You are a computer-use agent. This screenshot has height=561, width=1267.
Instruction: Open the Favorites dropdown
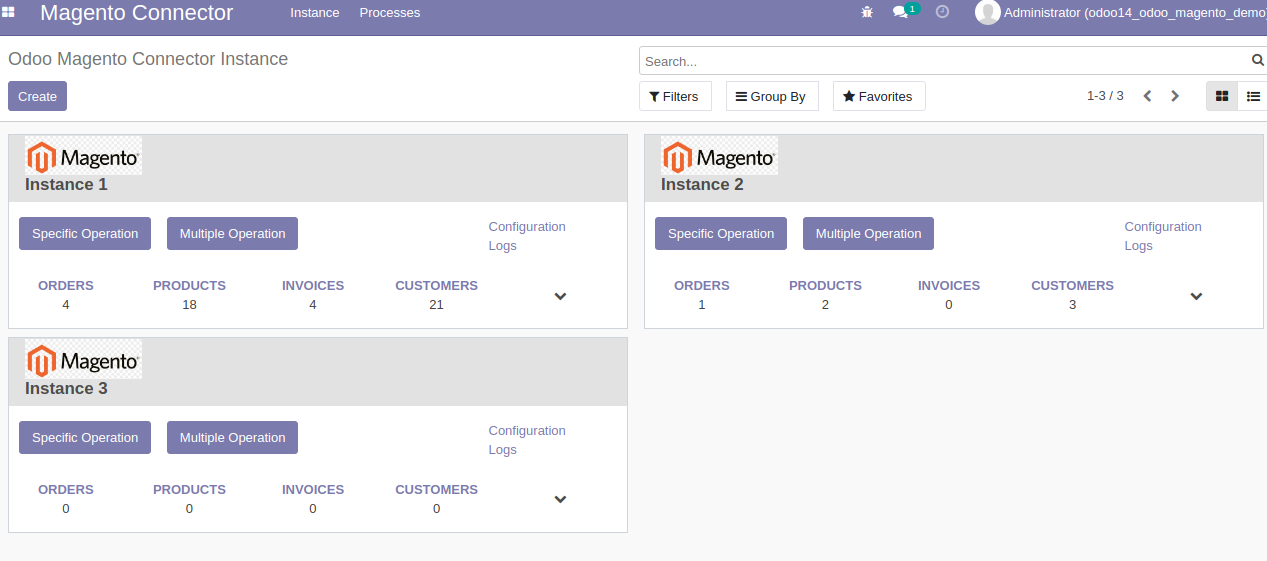pos(879,96)
